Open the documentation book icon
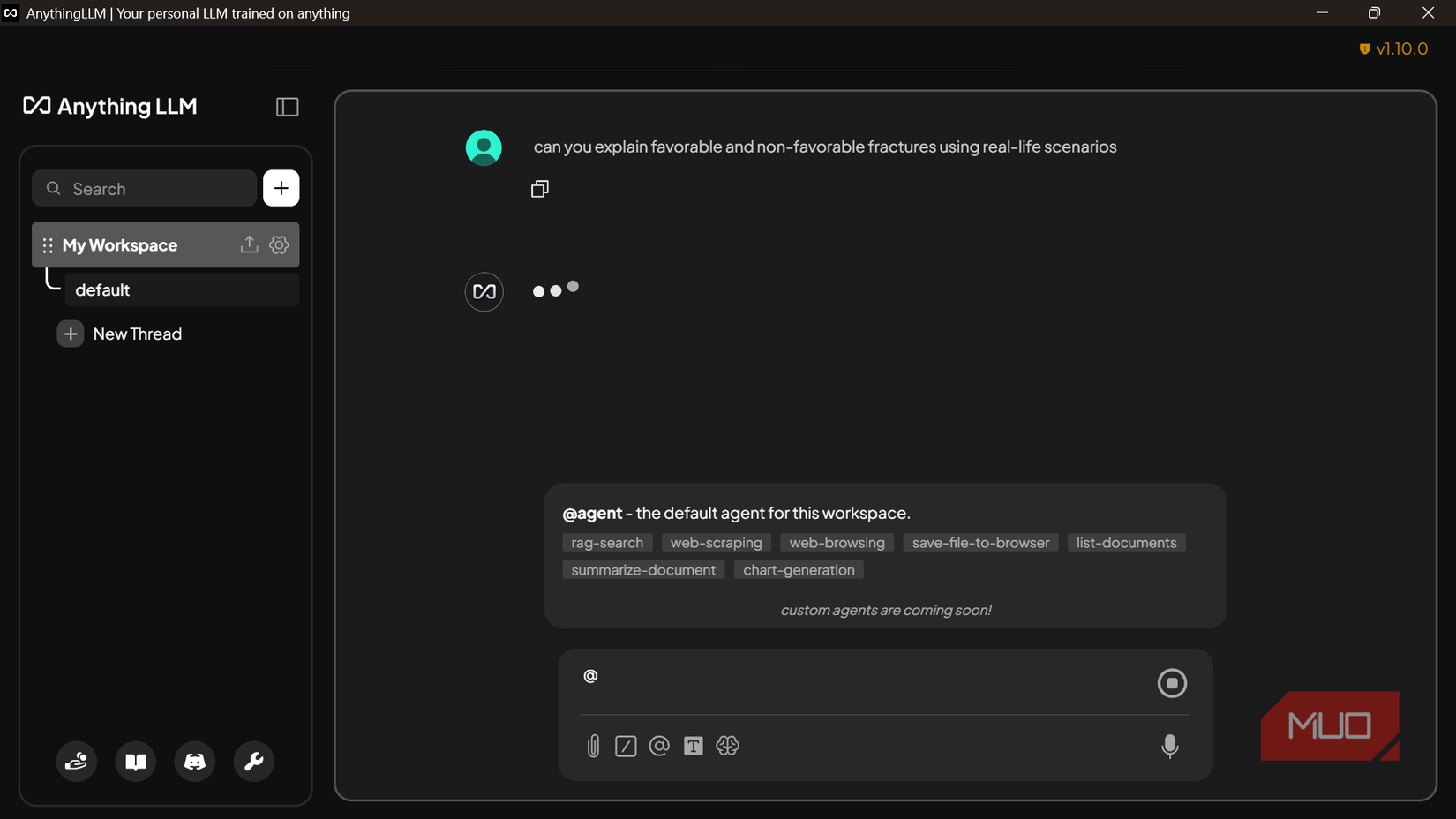1456x819 pixels. 135,761
